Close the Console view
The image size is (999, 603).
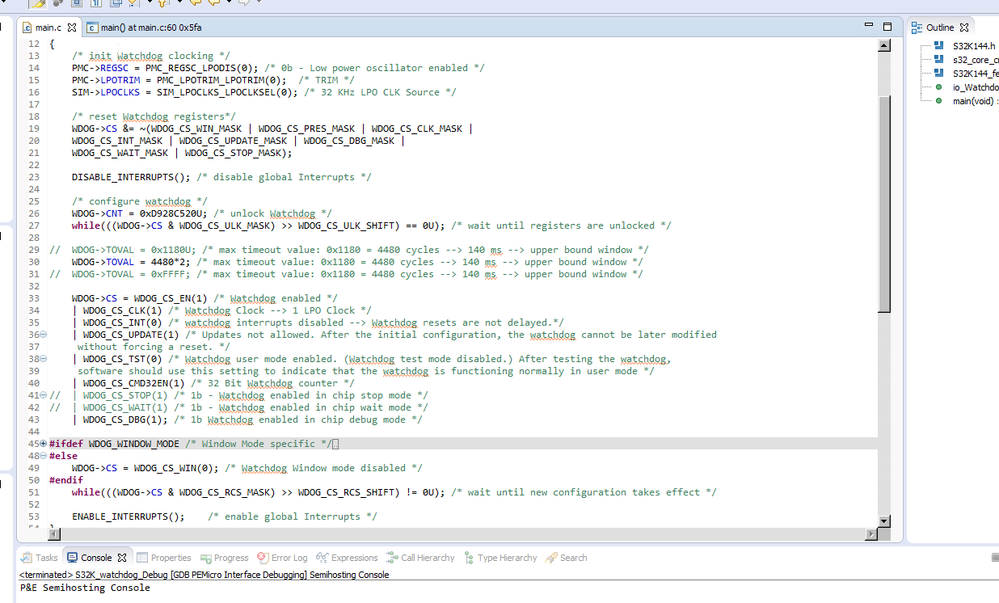pyautogui.click(x=122, y=558)
